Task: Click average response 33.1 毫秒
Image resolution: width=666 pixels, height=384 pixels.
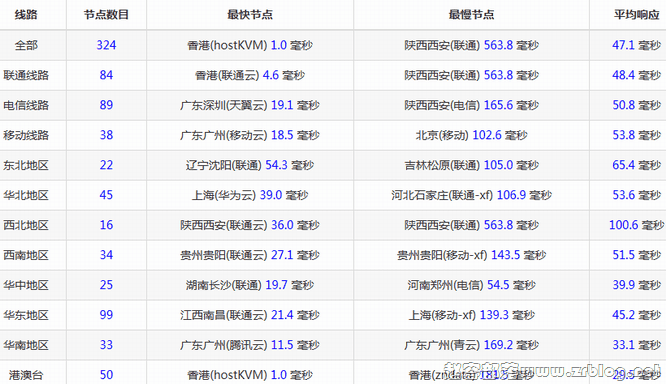Action: [x=636, y=344]
